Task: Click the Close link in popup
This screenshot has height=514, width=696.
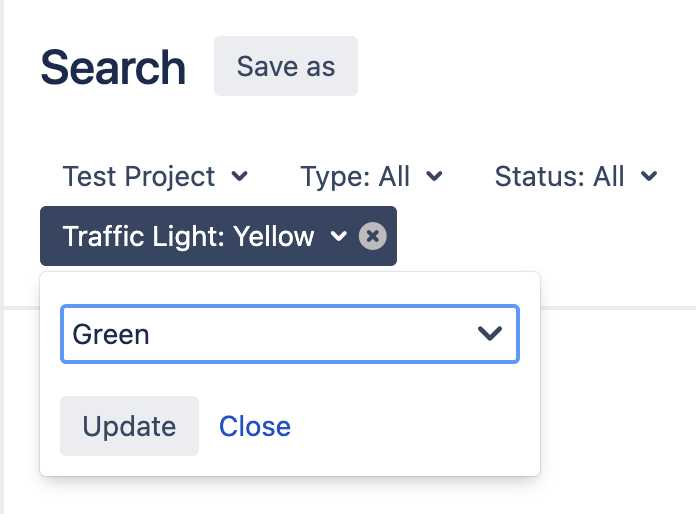Action: [x=255, y=426]
